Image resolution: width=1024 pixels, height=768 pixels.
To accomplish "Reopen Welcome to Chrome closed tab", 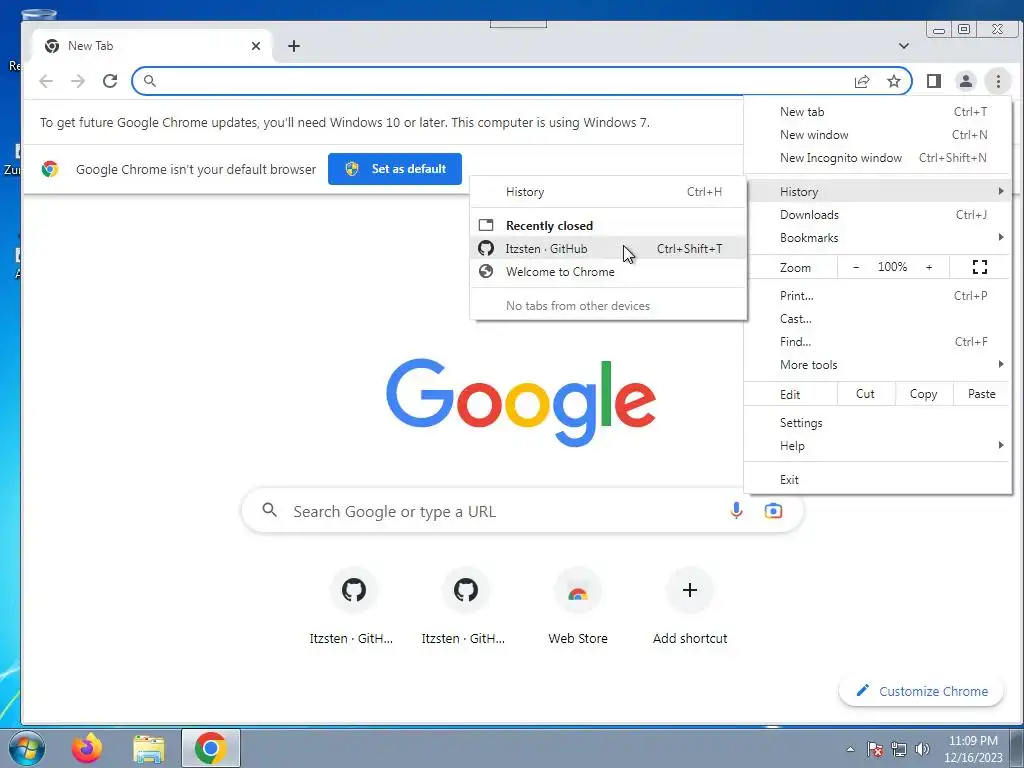I will [608, 272].
